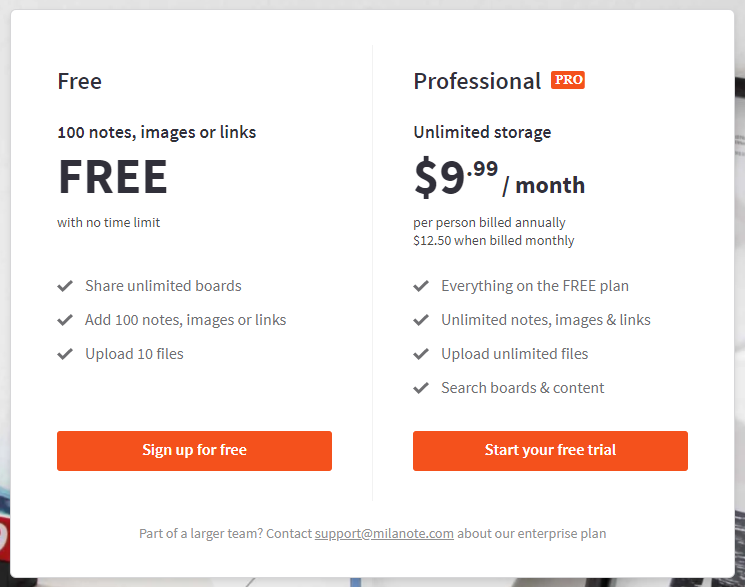The width and height of the screenshot is (745, 587).
Task: Click checkmark beside Add 100 notes
Action: [x=65, y=320]
